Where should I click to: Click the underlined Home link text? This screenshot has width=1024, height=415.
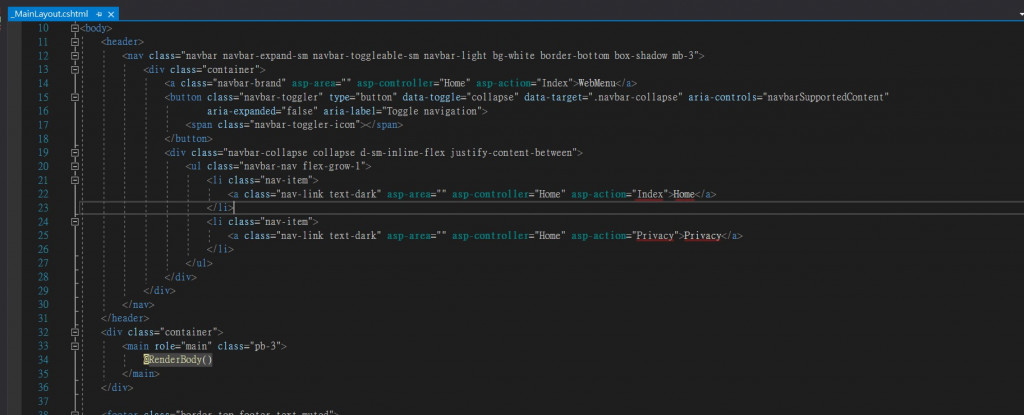tap(684, 194)
